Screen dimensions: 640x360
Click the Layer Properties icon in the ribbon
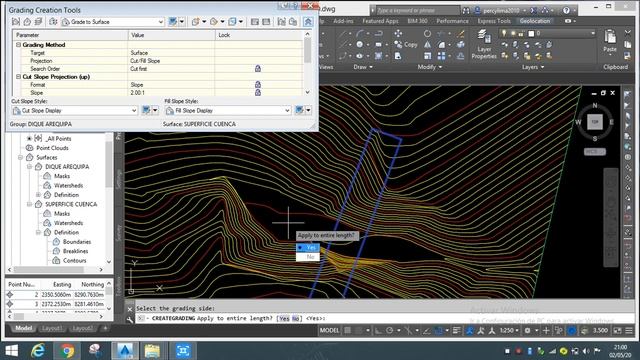point(484,36)
